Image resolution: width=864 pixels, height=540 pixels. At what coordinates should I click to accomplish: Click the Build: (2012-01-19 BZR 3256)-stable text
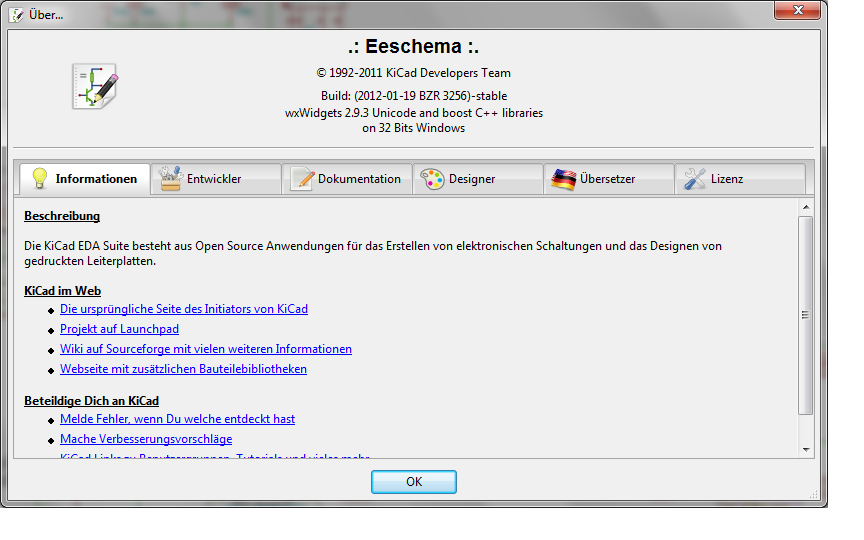point(414,96)
